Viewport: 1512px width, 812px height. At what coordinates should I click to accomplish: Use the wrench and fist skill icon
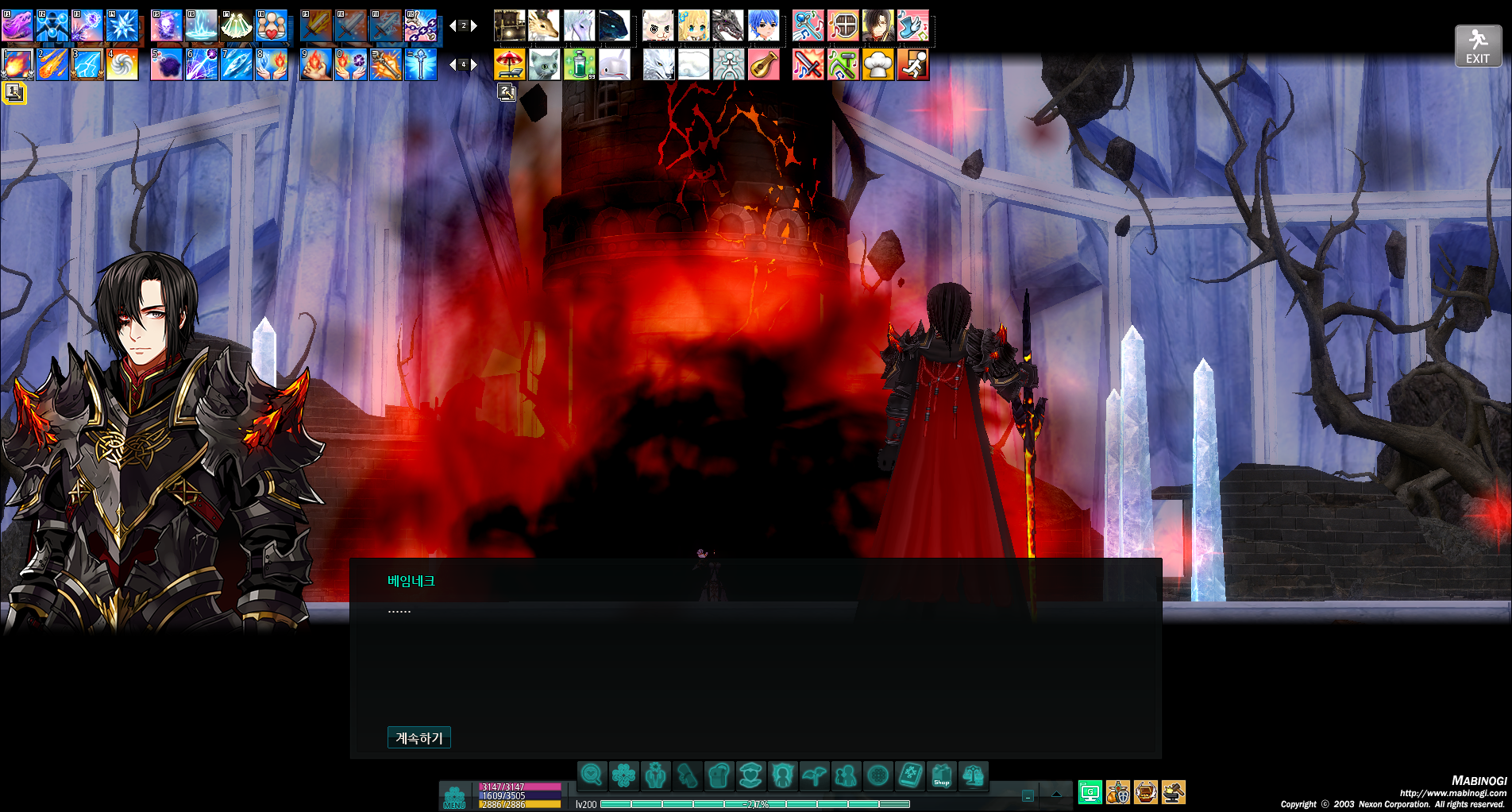[386, 65]
